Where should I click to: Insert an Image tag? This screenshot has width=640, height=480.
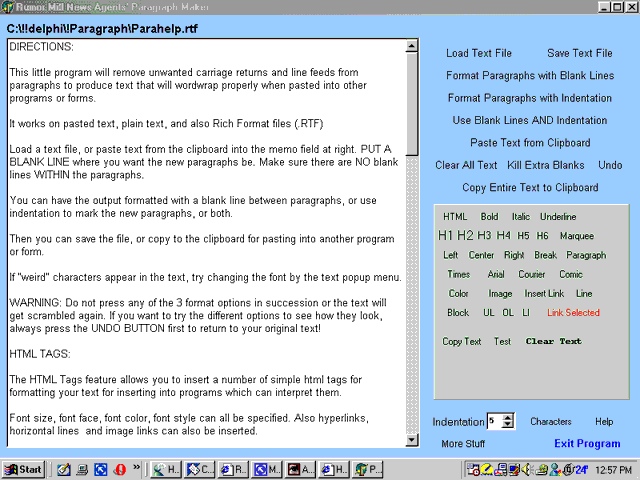coord(500,293)
